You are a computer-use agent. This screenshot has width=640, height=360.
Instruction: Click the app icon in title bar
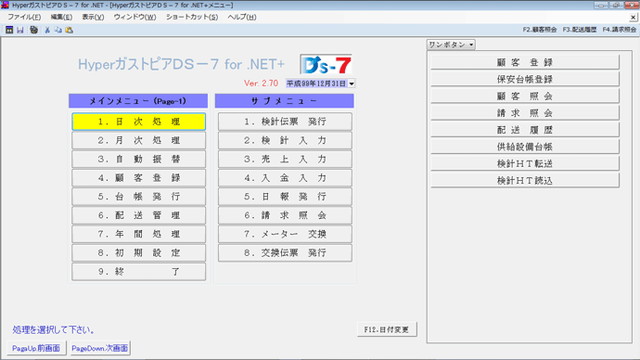click(x=5, y=5)
